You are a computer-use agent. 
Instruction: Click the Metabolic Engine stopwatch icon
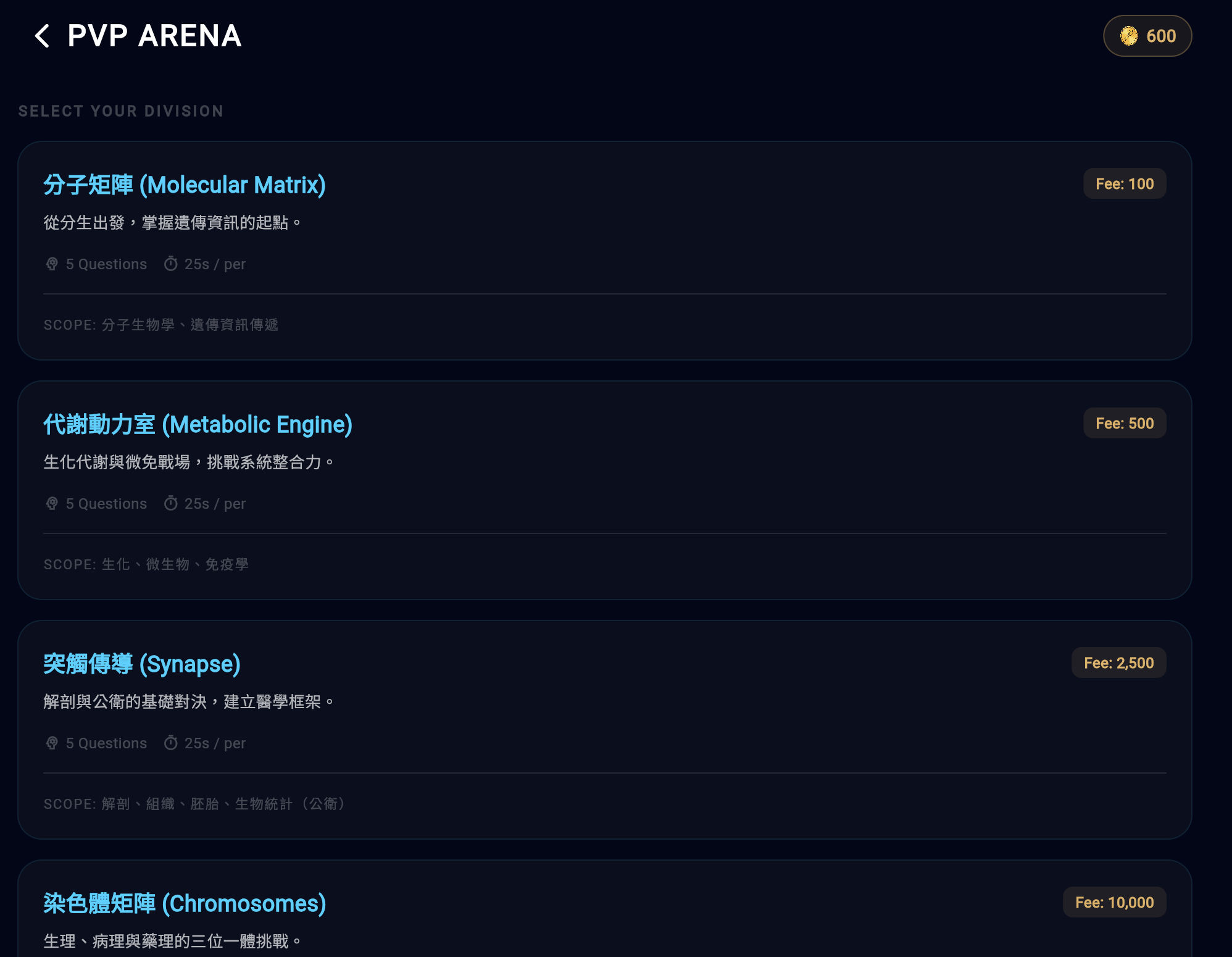pos(171,504)
